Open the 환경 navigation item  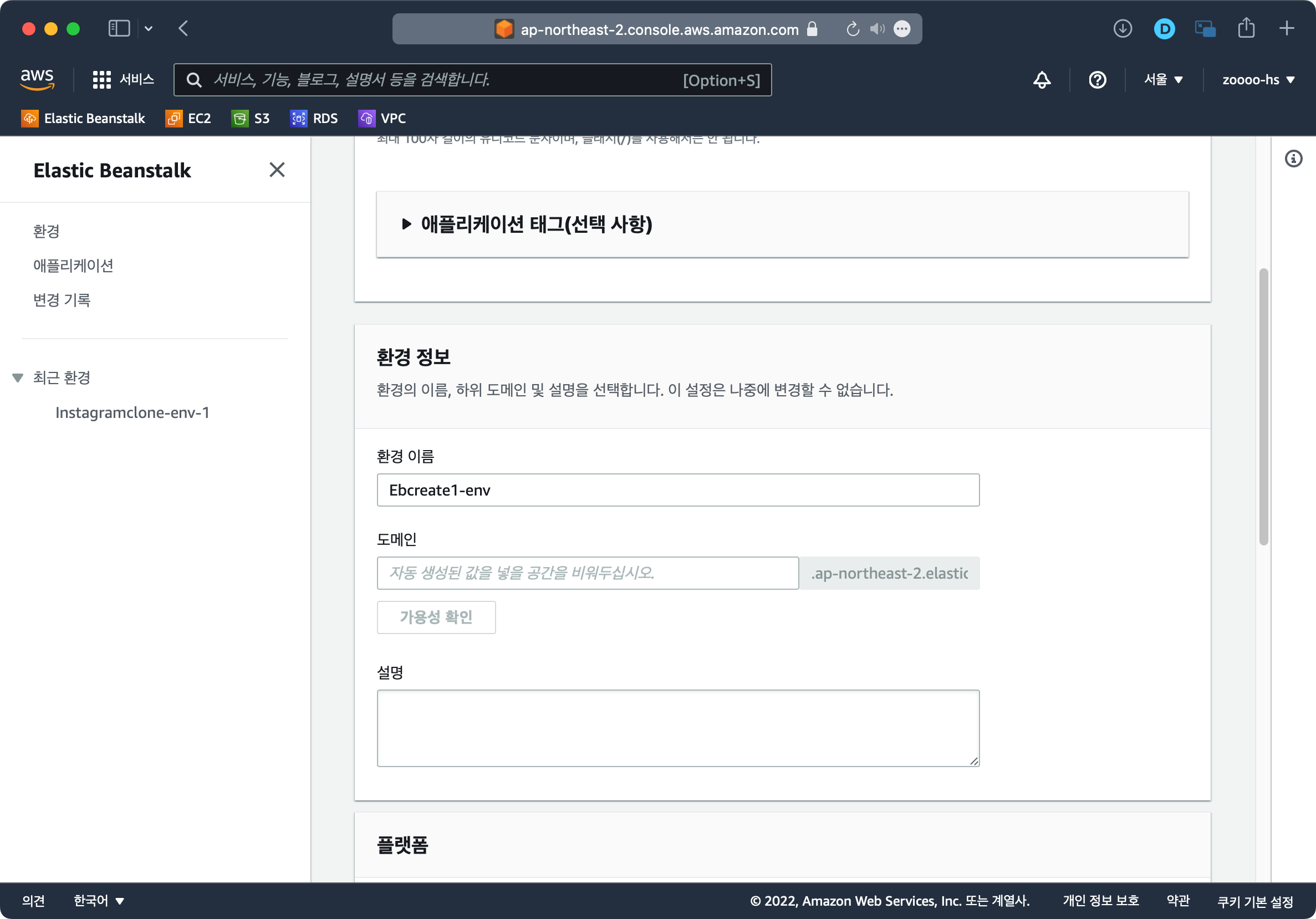click(x=47, y=231)
